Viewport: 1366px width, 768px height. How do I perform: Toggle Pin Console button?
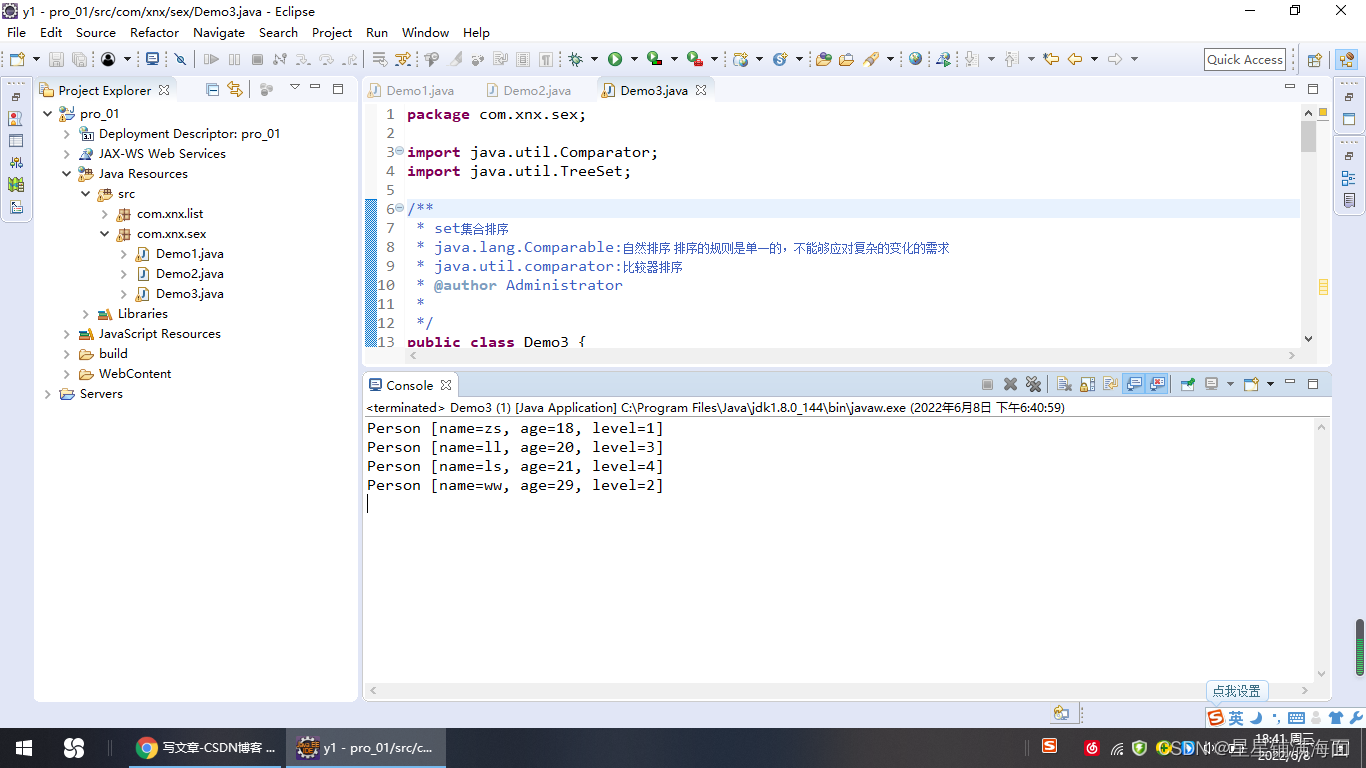(1188, 384)
